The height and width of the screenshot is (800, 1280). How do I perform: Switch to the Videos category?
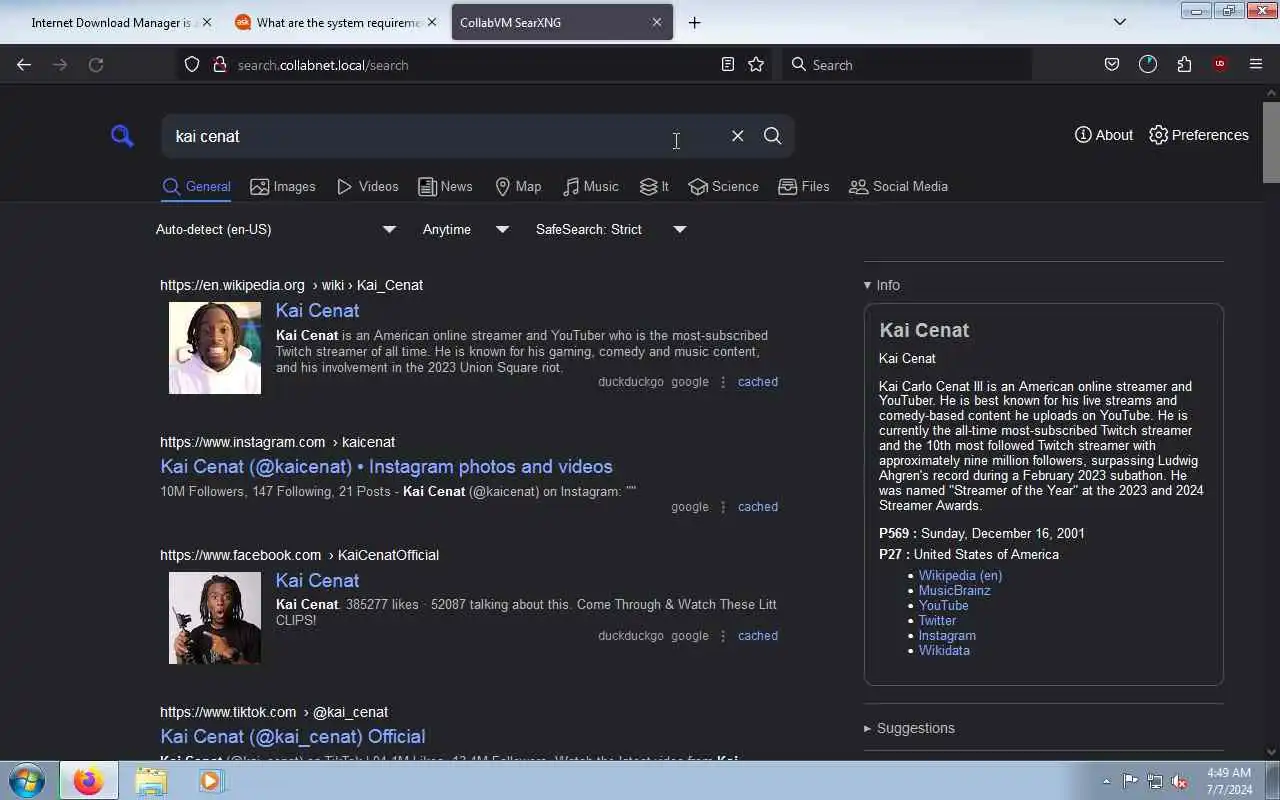pos(368,187)
